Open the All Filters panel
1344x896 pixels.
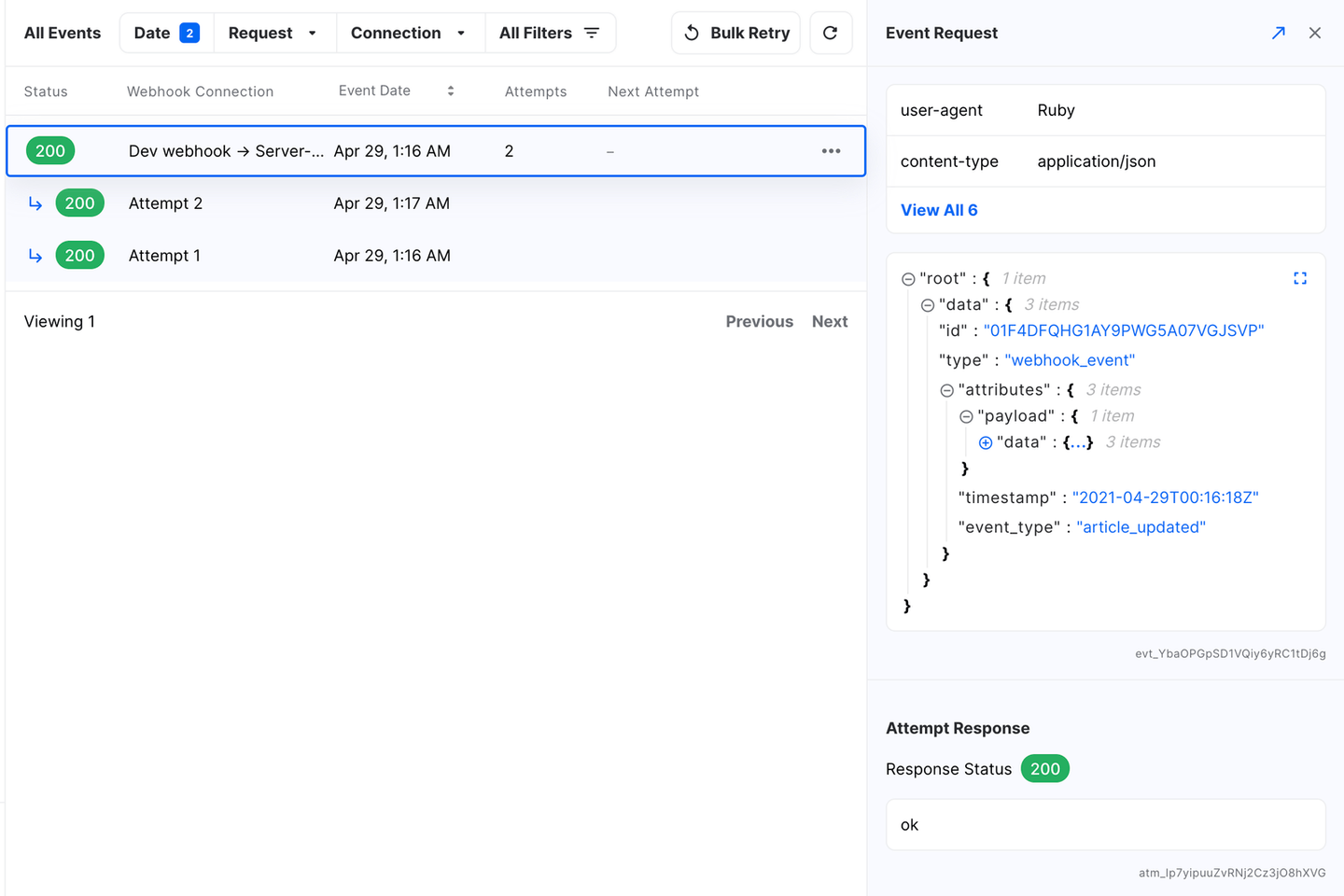point(550,32)
